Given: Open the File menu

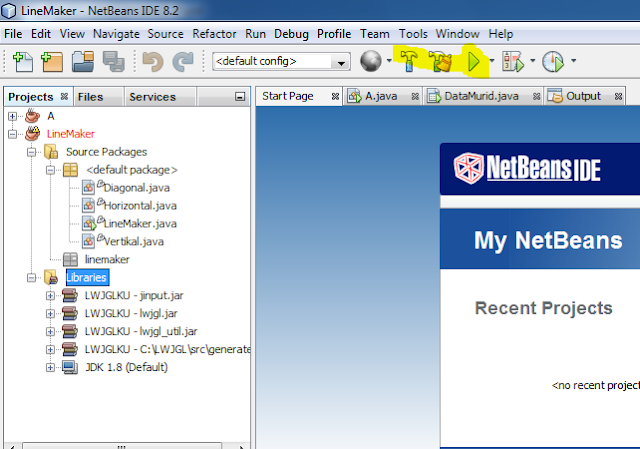Looking at the screenshot, I should click(13, 34).
